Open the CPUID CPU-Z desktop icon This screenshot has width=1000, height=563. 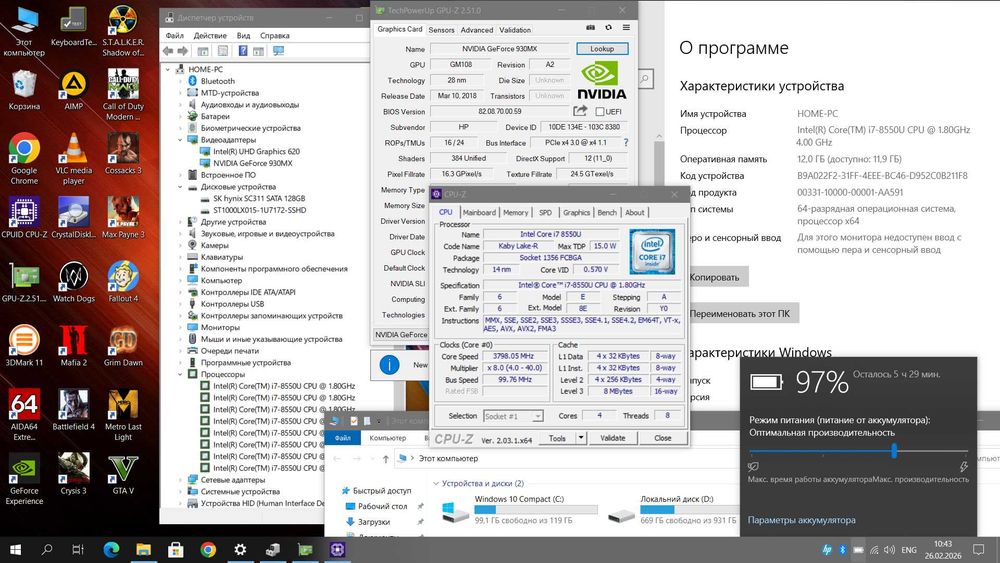click(24, 218)
